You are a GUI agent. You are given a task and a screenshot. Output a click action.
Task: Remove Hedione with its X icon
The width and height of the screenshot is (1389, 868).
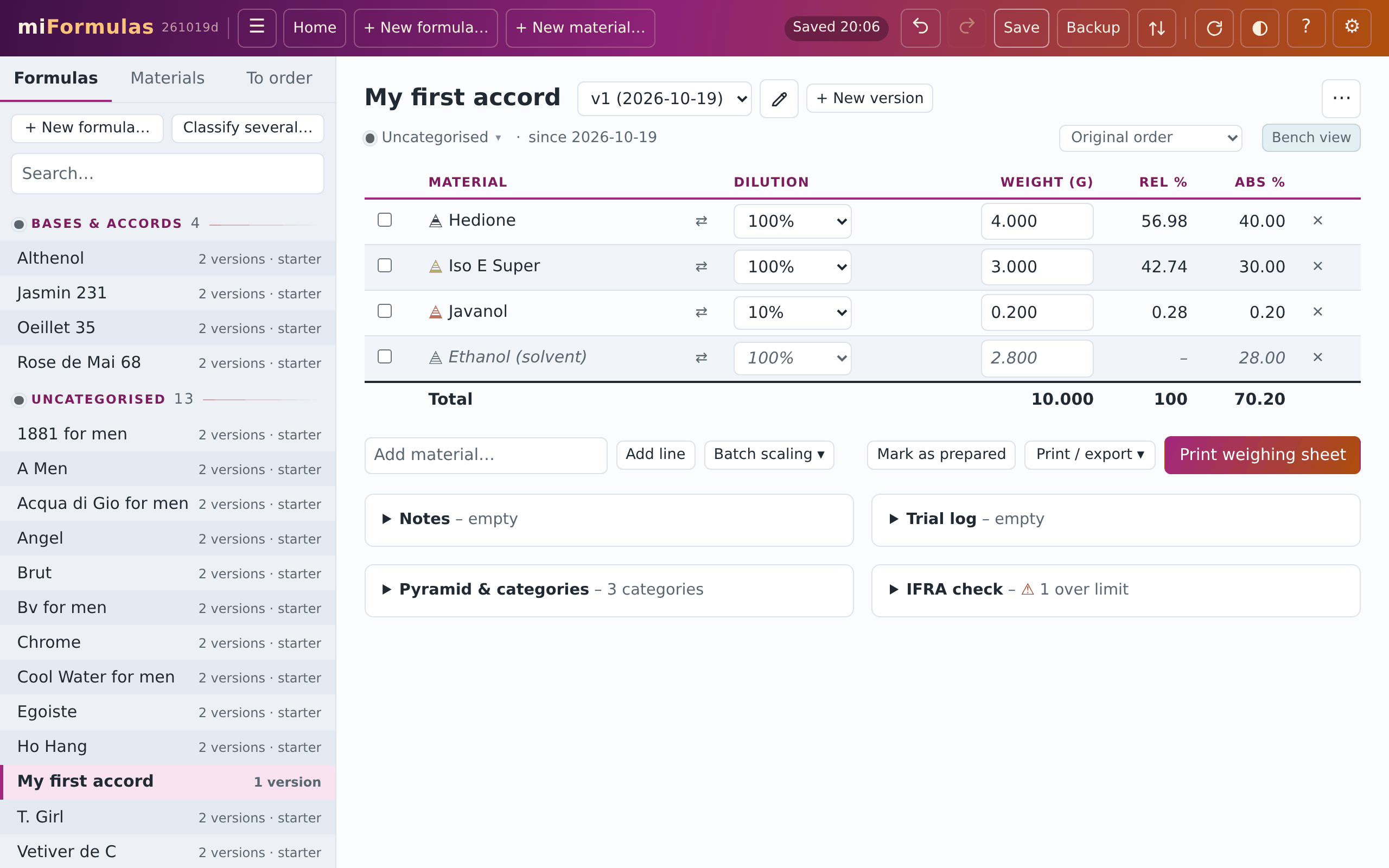[1318, 220]
